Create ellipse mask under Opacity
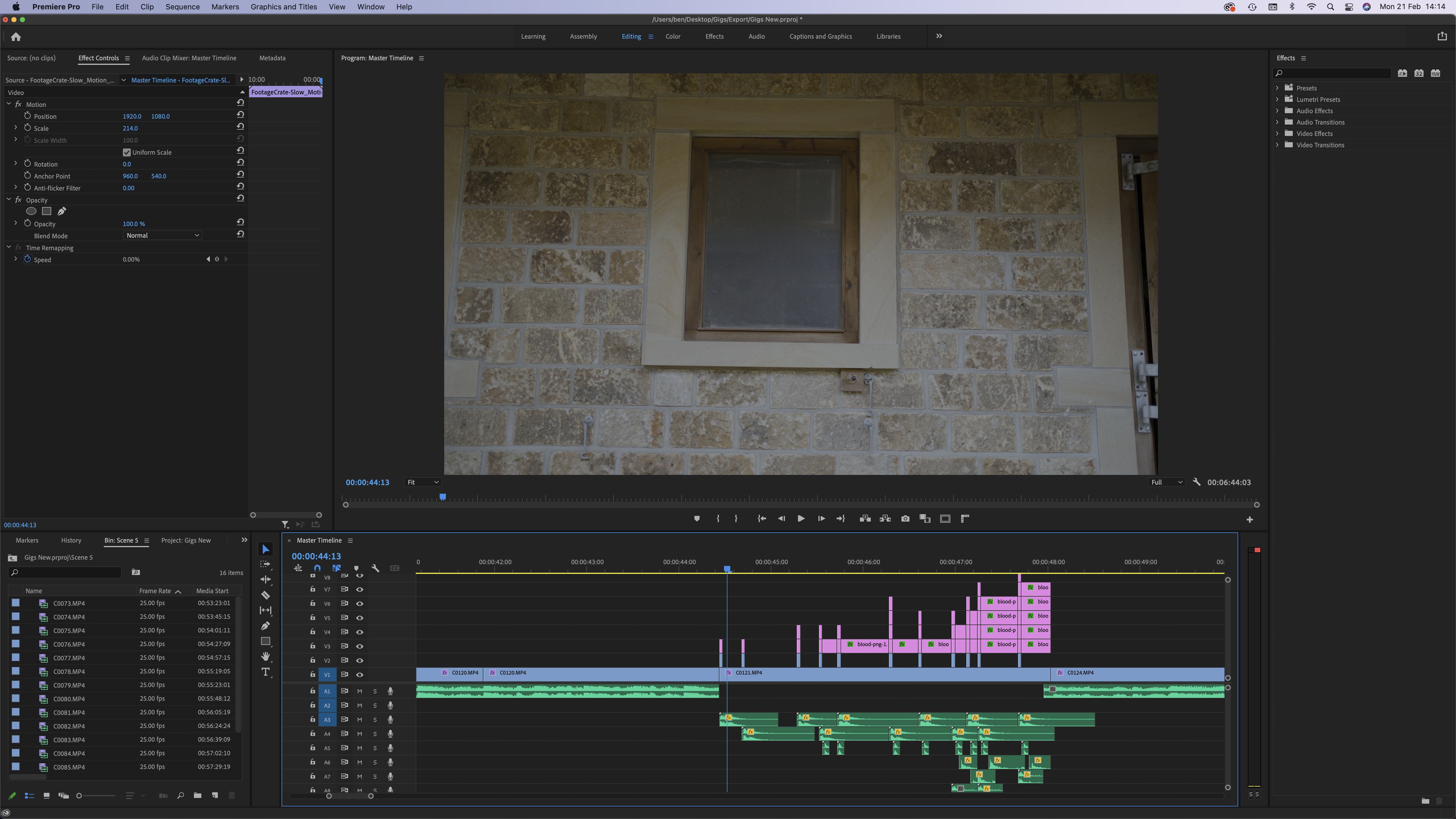 [31, 211]
